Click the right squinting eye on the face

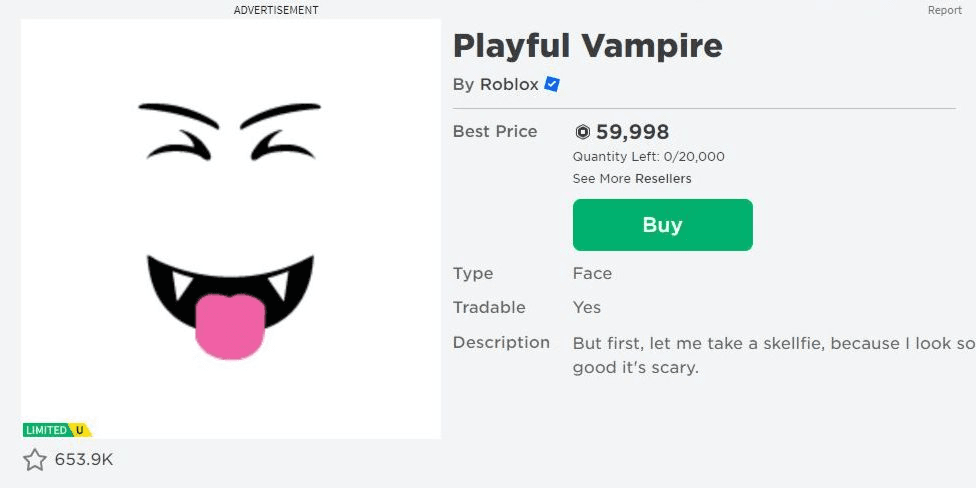[x=283, y=146]
